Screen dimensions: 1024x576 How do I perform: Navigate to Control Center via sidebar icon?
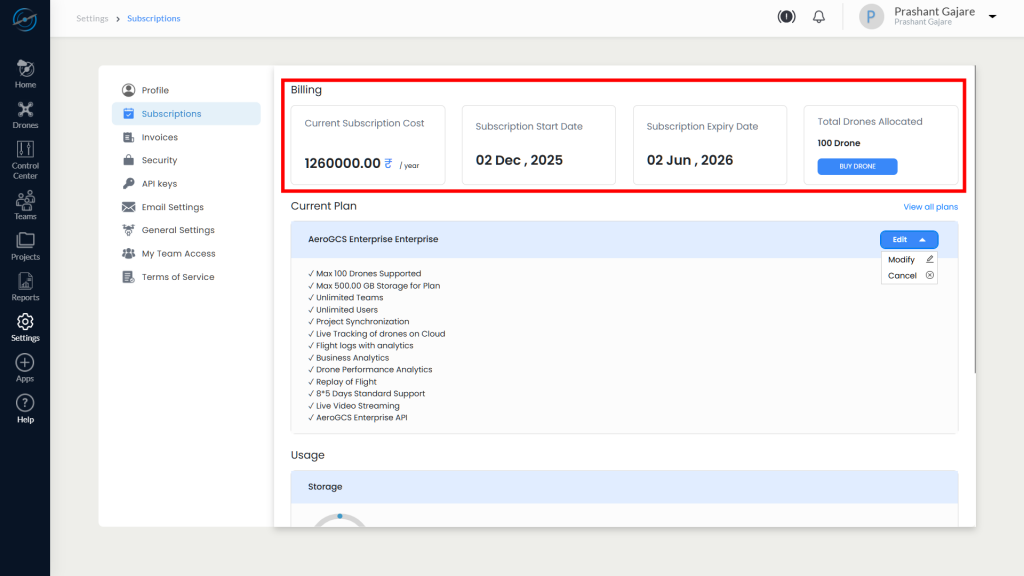point(25,155)
